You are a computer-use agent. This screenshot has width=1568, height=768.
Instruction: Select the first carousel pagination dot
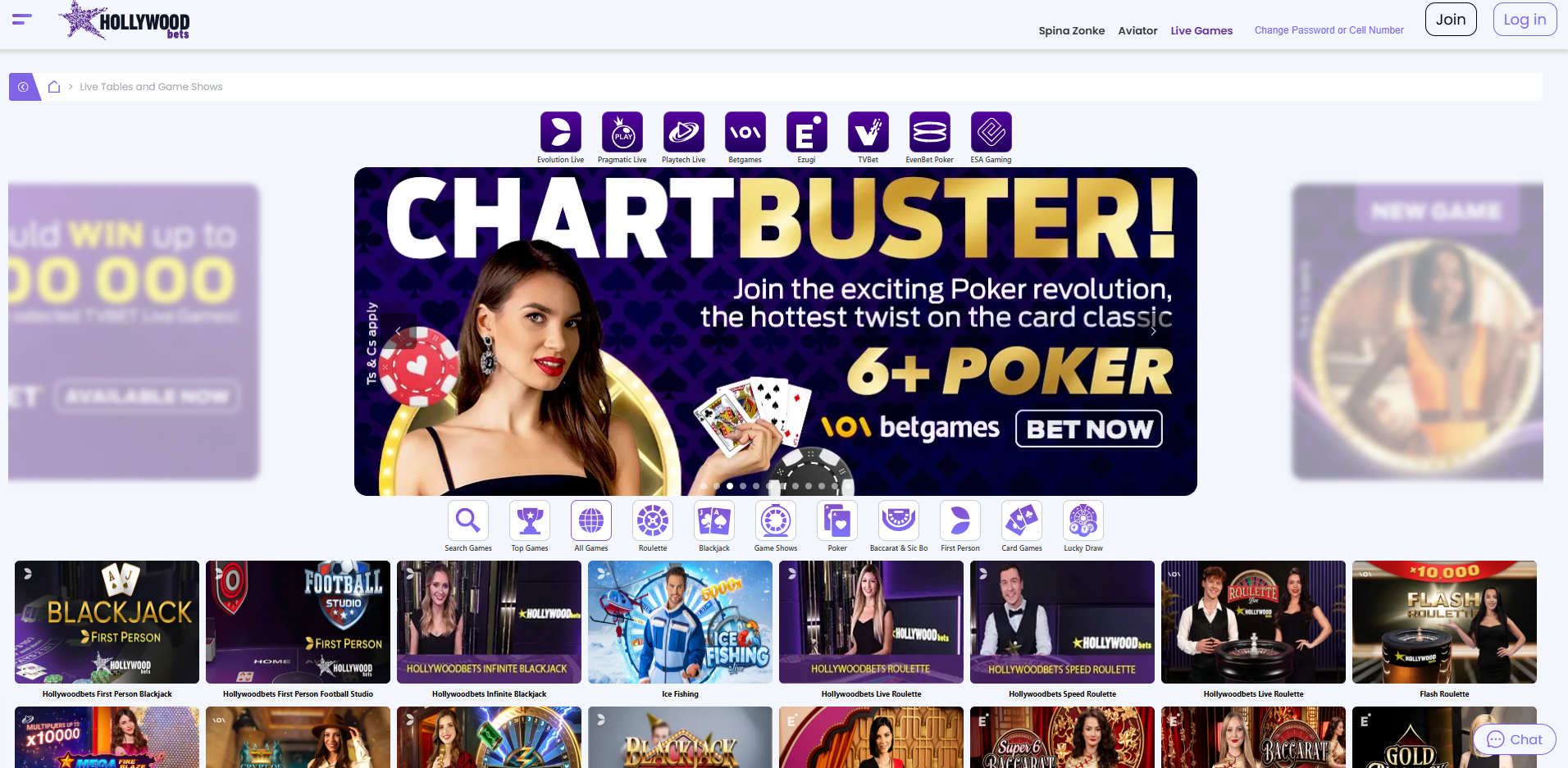coord(704,486)
